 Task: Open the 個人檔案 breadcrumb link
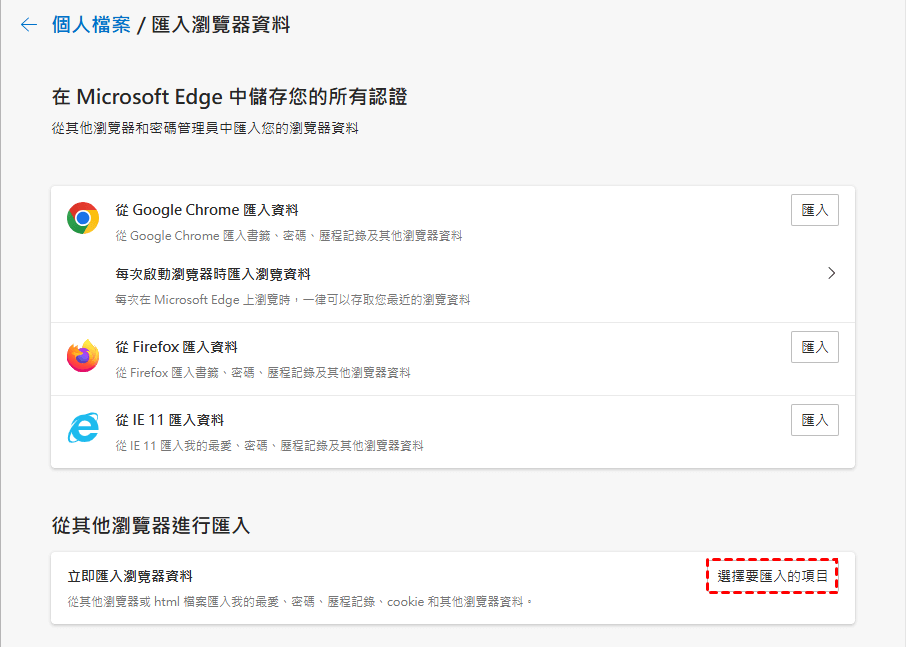pyautogui.click(x=91, y=25)
